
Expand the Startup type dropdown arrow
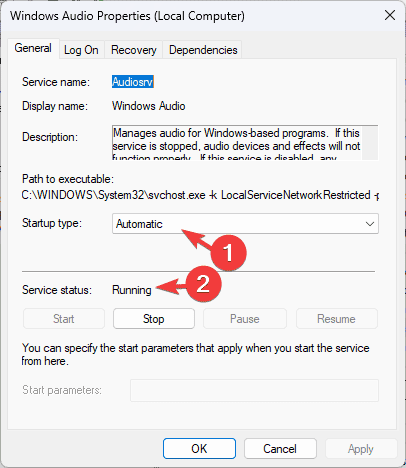(x=370, y=224)
